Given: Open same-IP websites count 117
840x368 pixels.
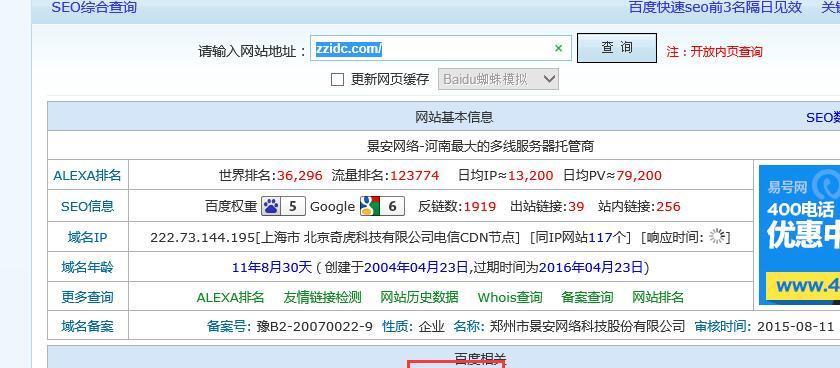Looking at the screenshot, I should pos(600,237).
